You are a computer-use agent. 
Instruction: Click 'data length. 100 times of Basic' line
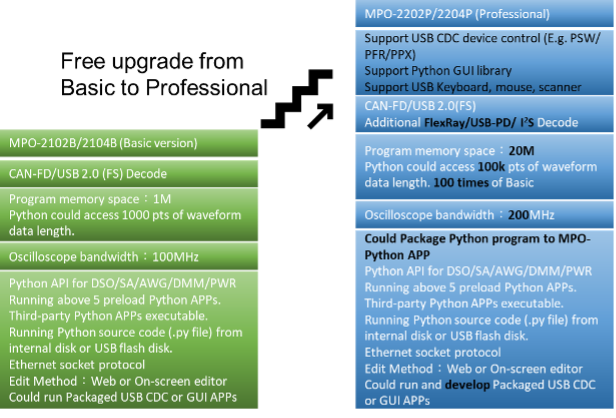tap(449, 183)
